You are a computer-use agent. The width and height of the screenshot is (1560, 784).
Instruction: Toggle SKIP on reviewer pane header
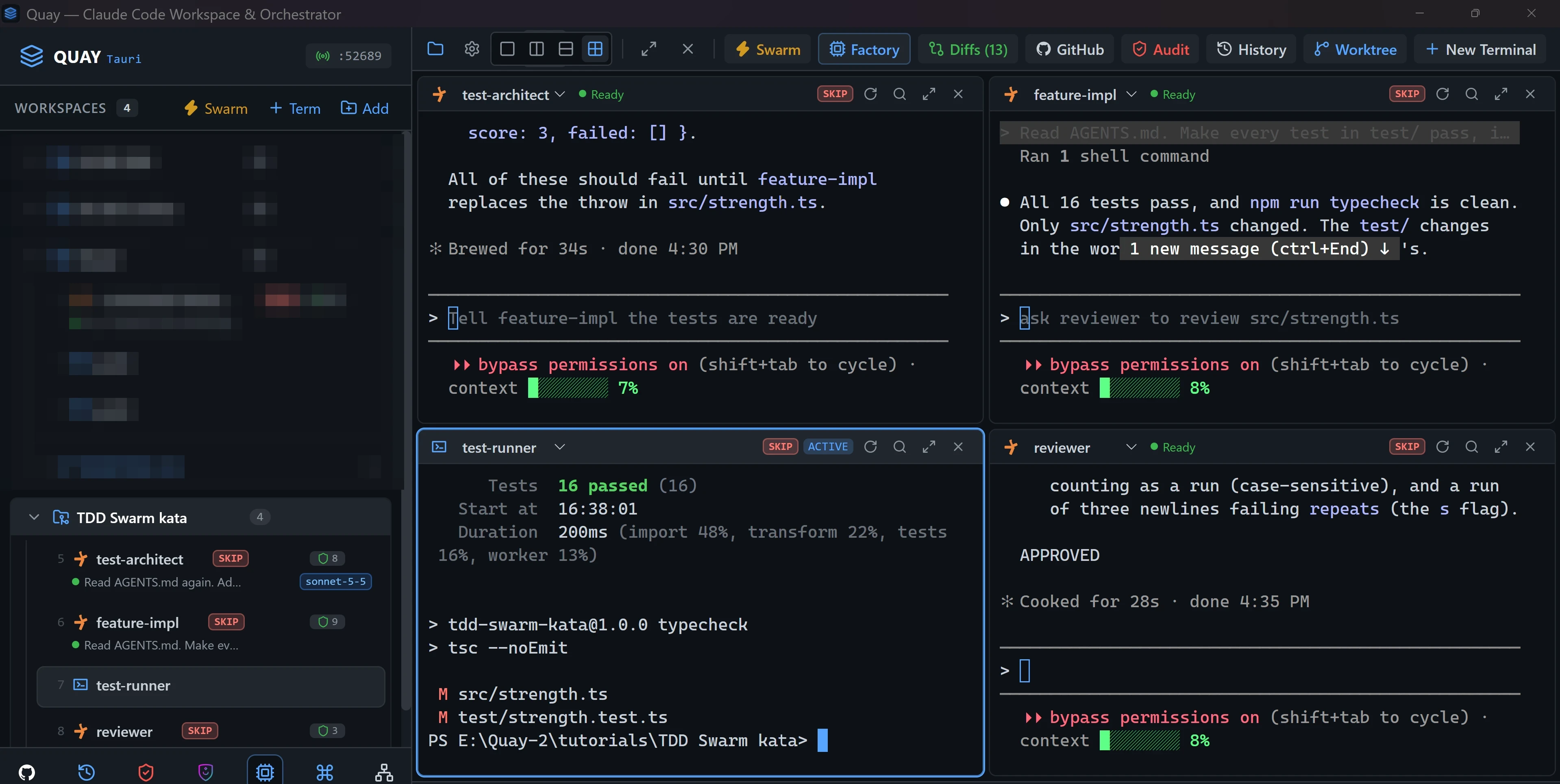[x=1407, y=447]
